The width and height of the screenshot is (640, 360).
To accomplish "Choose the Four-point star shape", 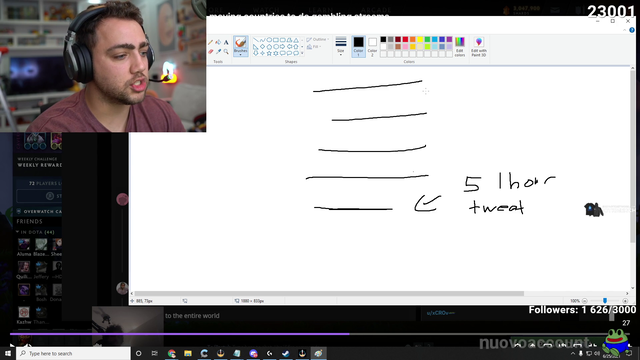I will (x=262, y=53).
